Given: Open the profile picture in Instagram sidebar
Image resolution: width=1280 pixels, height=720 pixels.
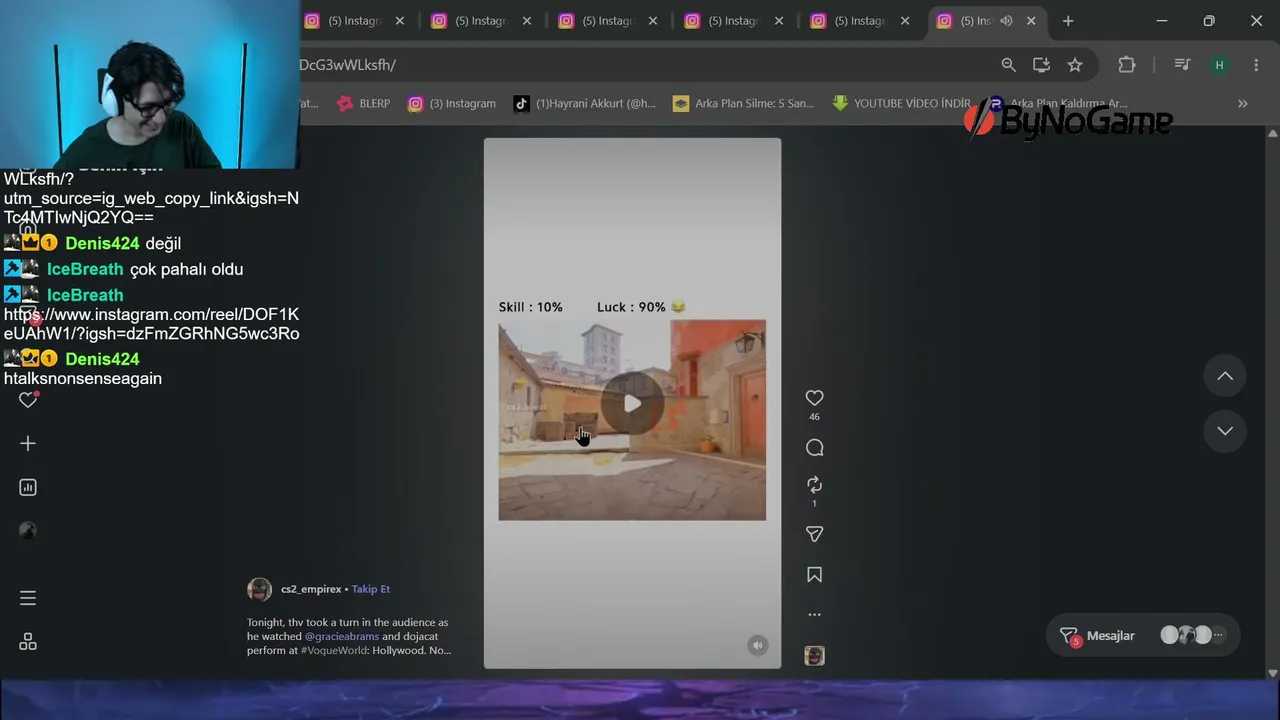Looking at the screenshot, I should tap(28, 531).
